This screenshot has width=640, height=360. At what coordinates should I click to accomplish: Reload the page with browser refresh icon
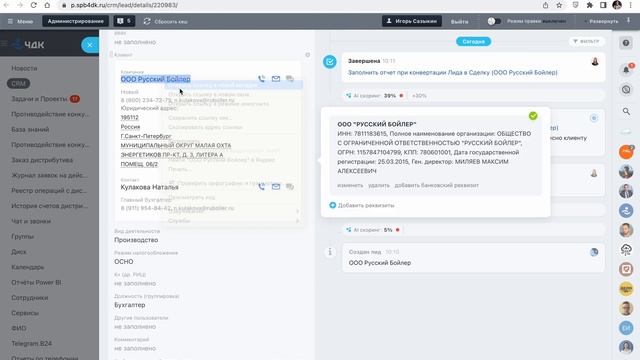point(33,5)
